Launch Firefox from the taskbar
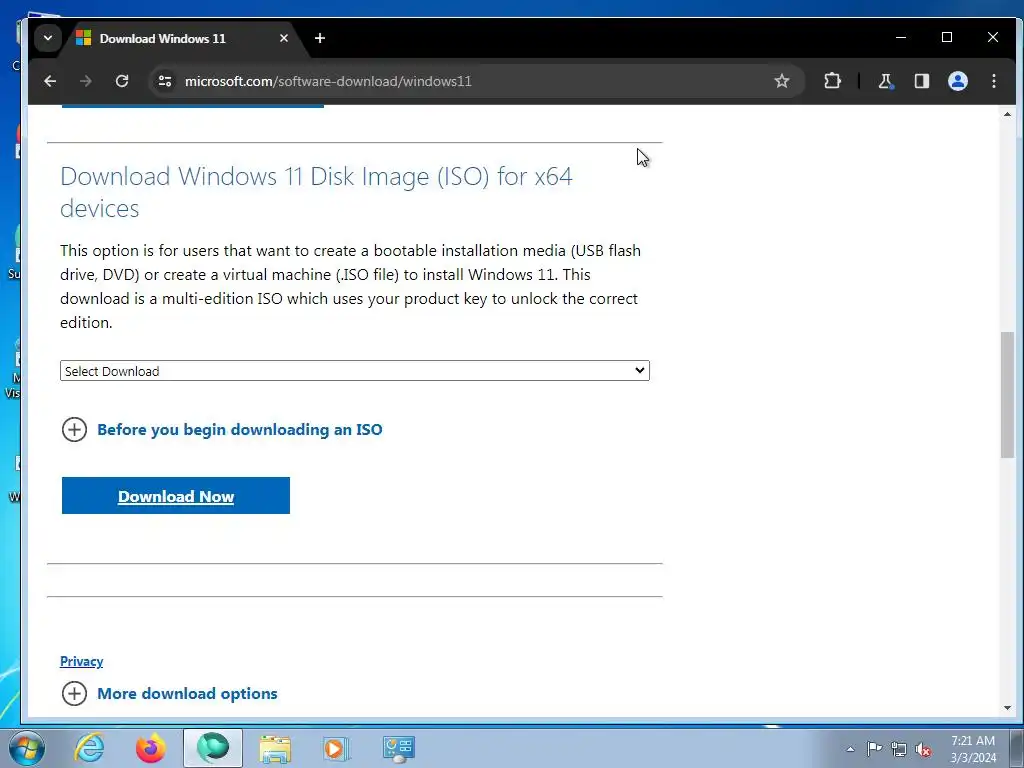This screenshot has width=1024, height=768. click(x=151, y=748)
